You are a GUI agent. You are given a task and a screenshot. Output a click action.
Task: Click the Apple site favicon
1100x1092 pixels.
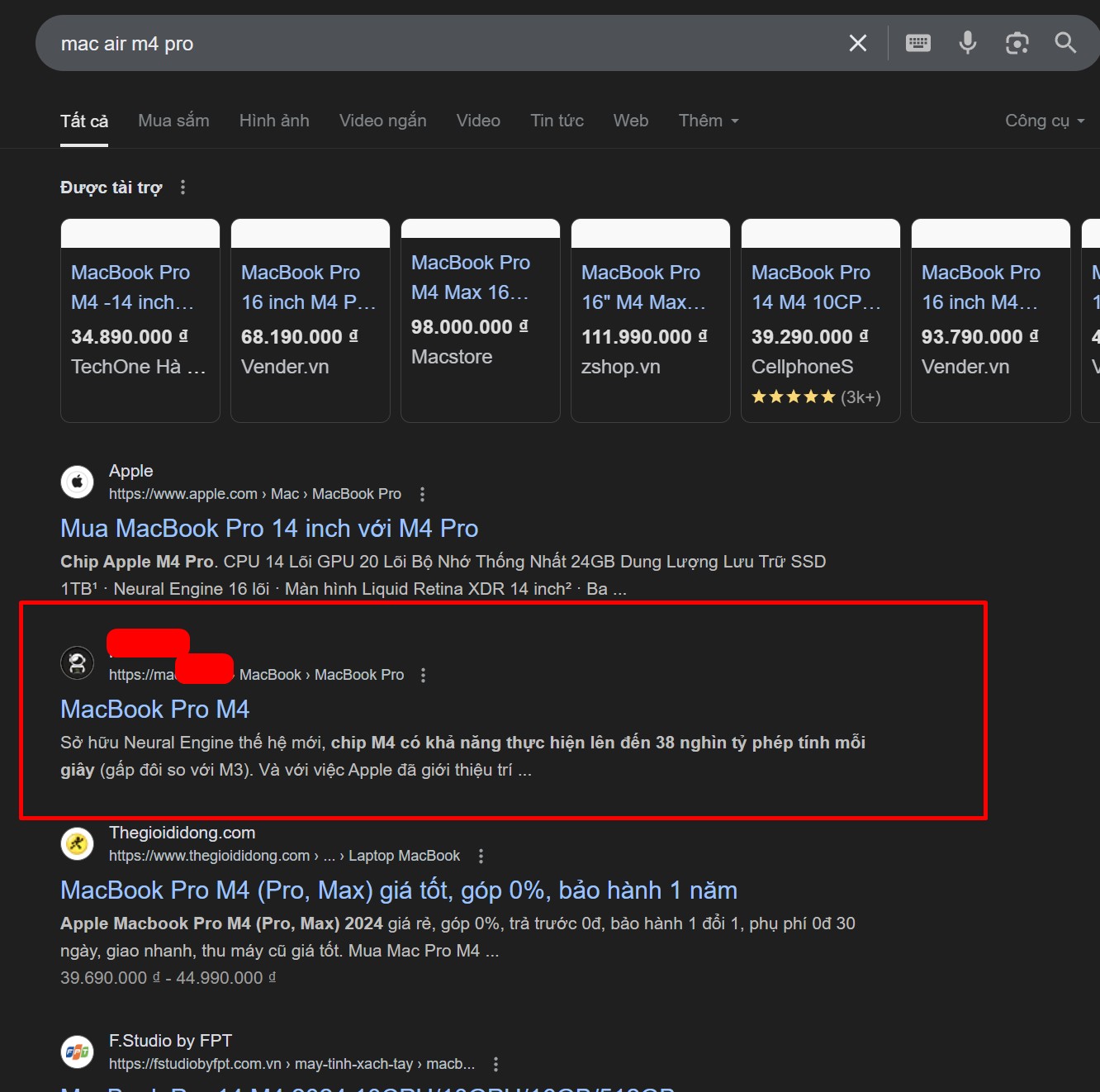(x=77, y=482)
